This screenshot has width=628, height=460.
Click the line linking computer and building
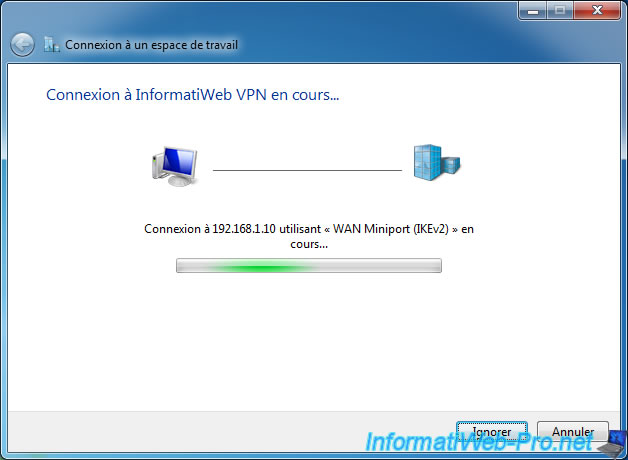pyautogui.click(x=307, y=170)
